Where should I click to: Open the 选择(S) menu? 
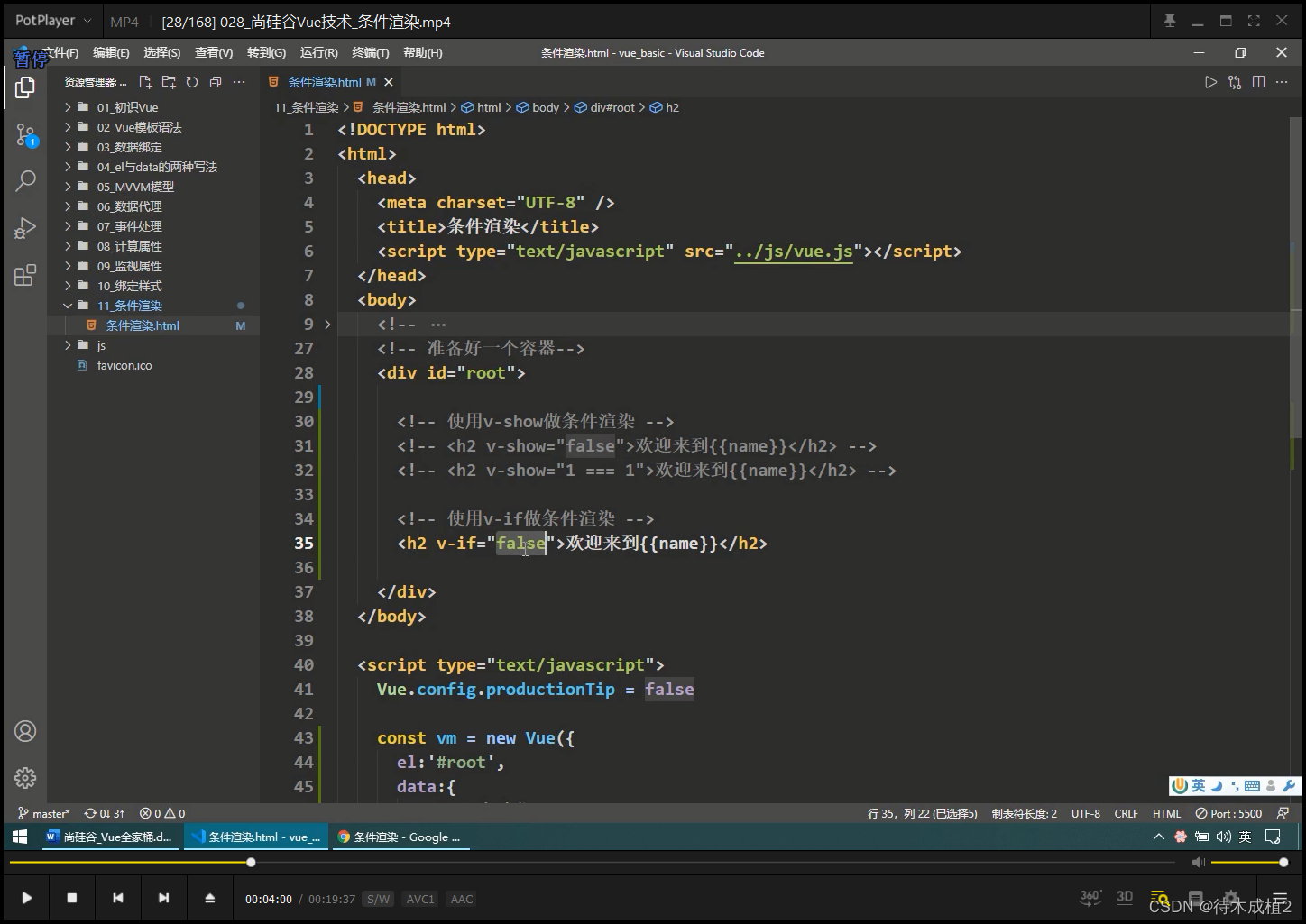162,53
